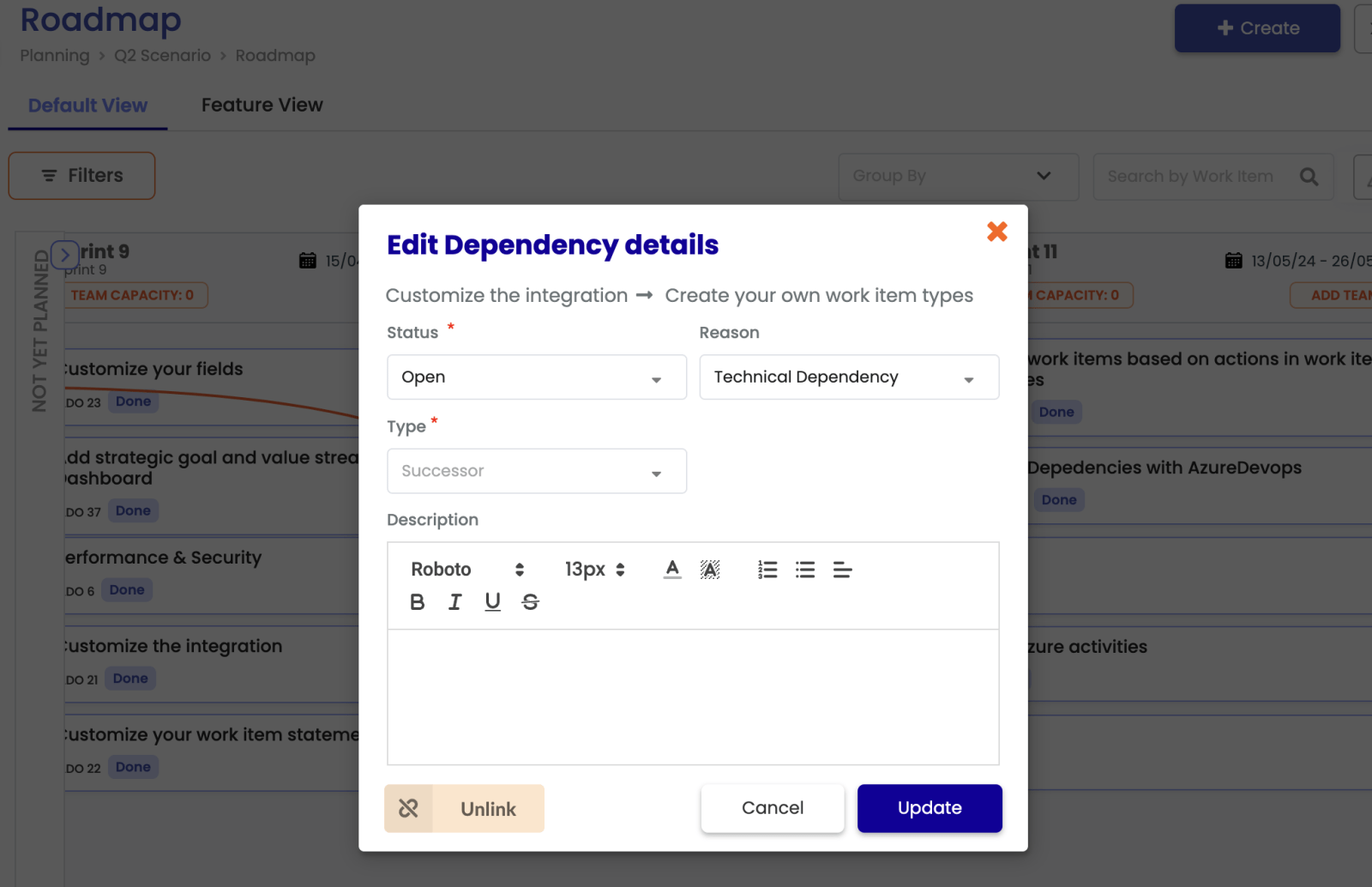
Task: Apply underline formatting in editor
Action: click(x=492, y=602)
